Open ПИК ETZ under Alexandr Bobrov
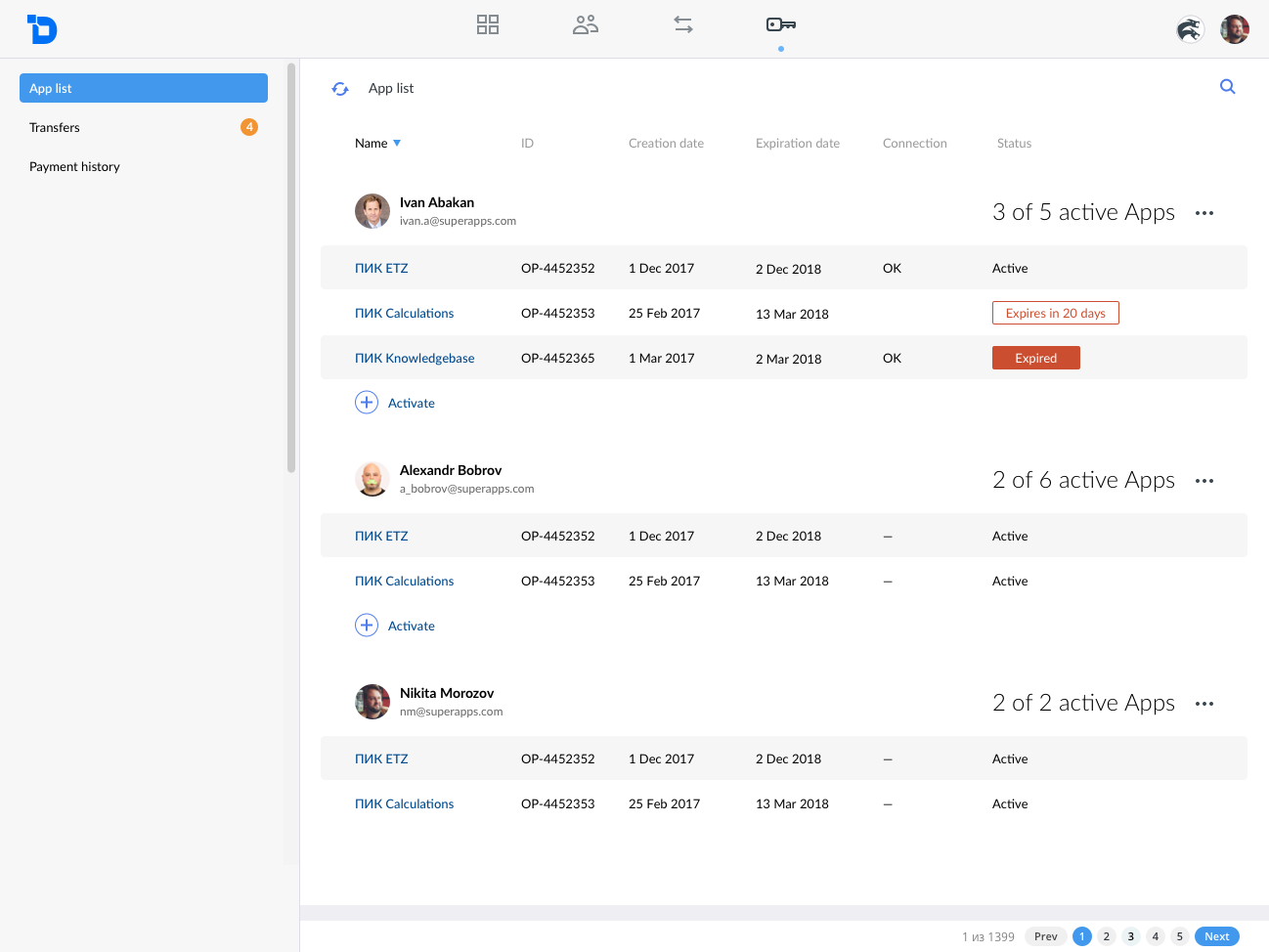The image size is (1269, 952). pos(381,536)
